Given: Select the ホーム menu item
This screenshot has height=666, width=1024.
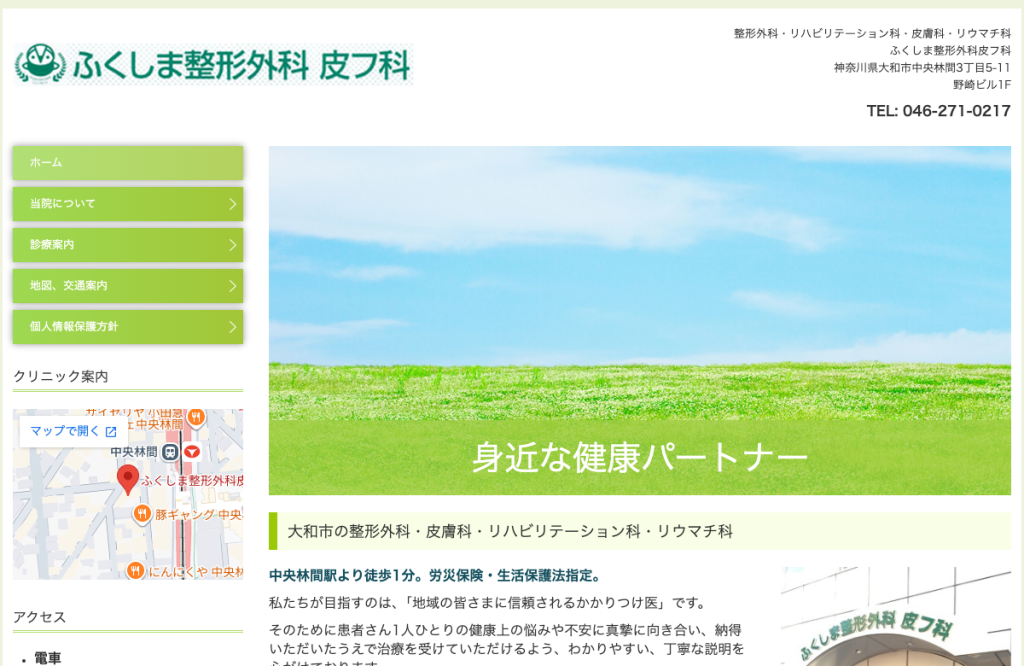Looking at the screenshot, I should point(128,163).
